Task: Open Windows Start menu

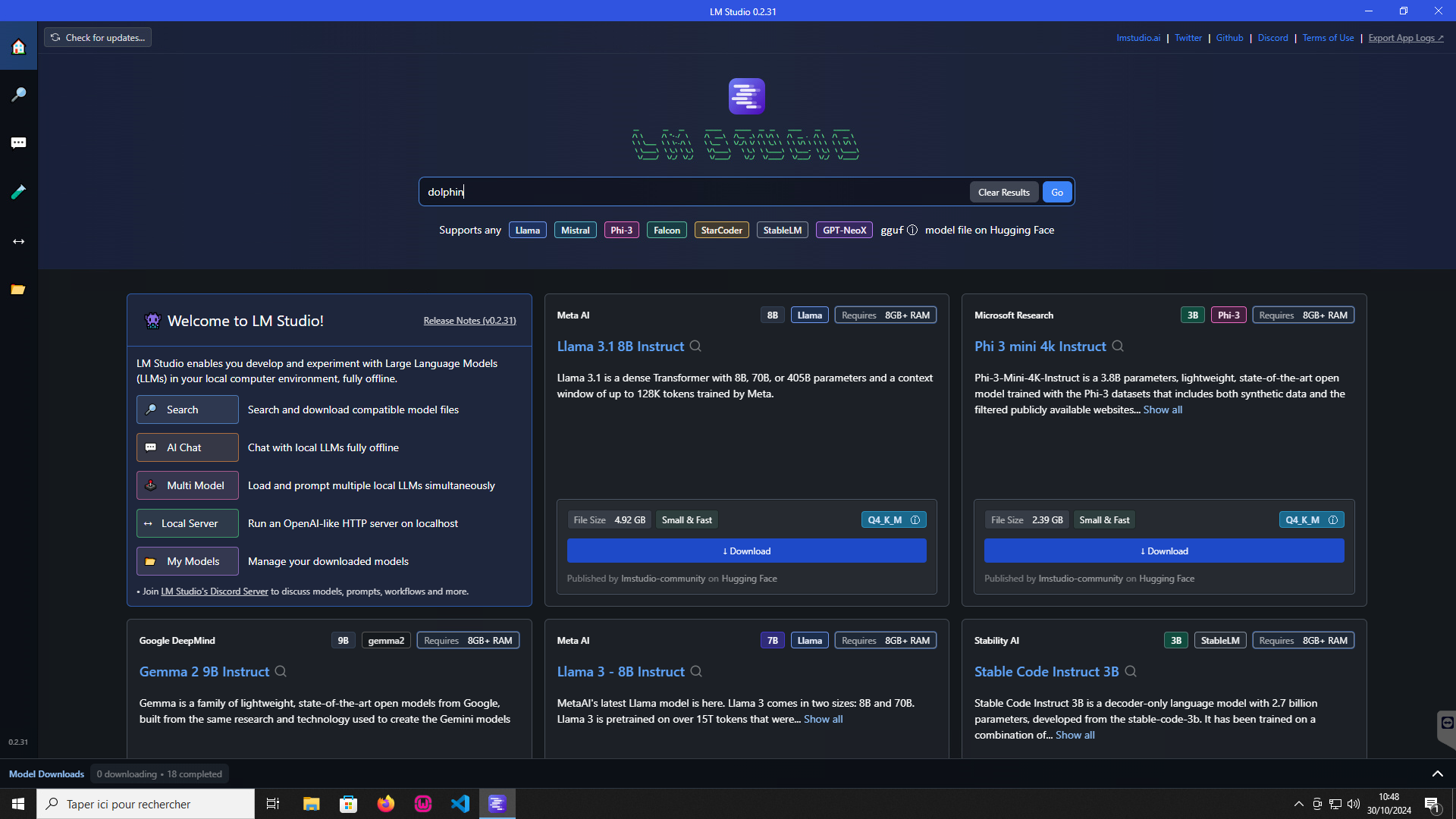Action: click(18, 804)
